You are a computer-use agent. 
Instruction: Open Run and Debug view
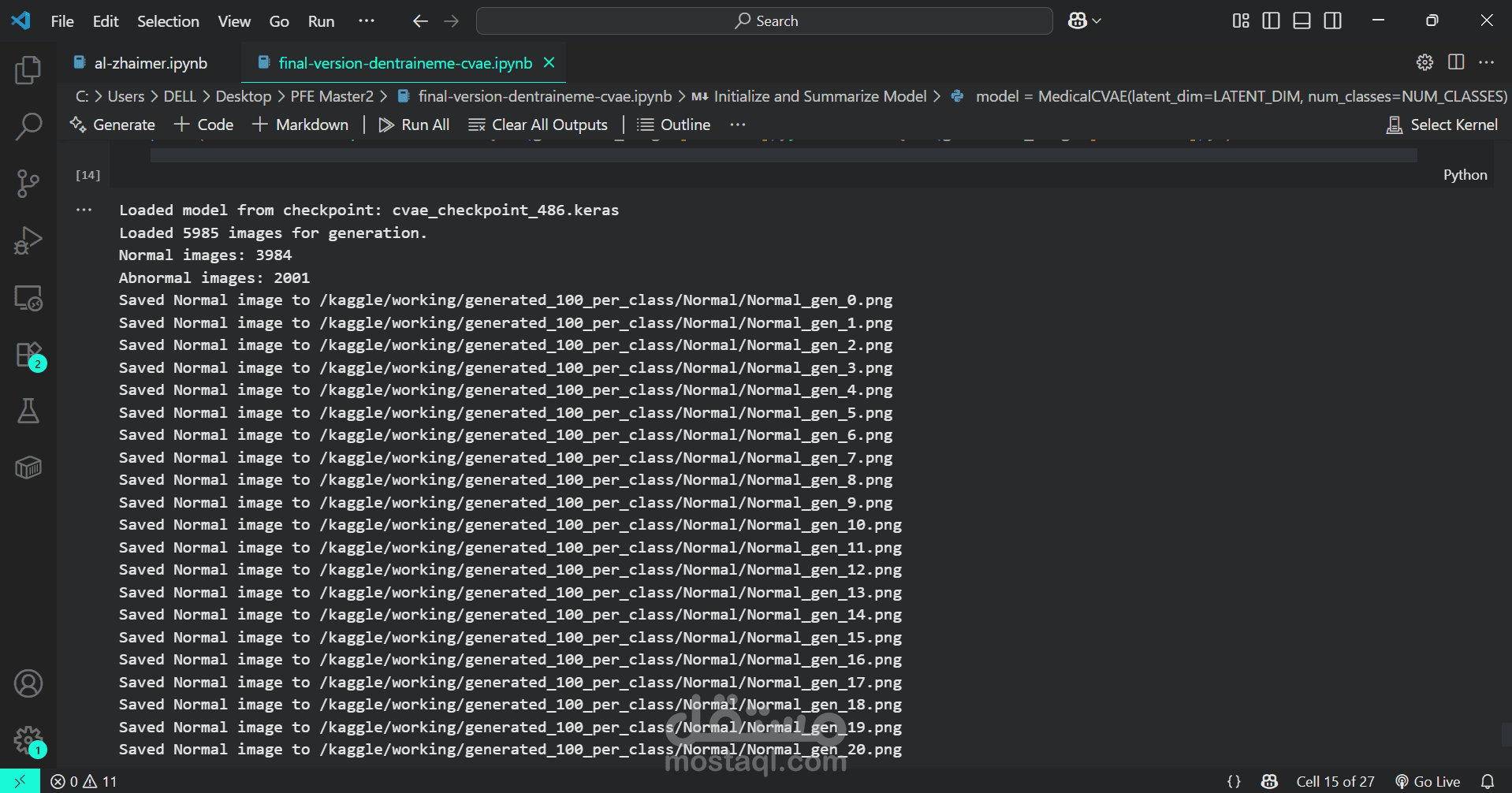(x=28, y=240)
